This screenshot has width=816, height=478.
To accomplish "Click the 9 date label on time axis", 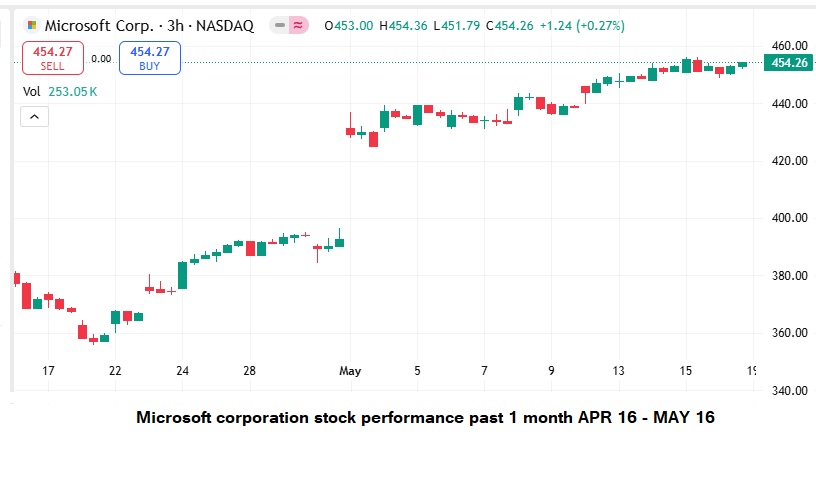I will point(551,371).
